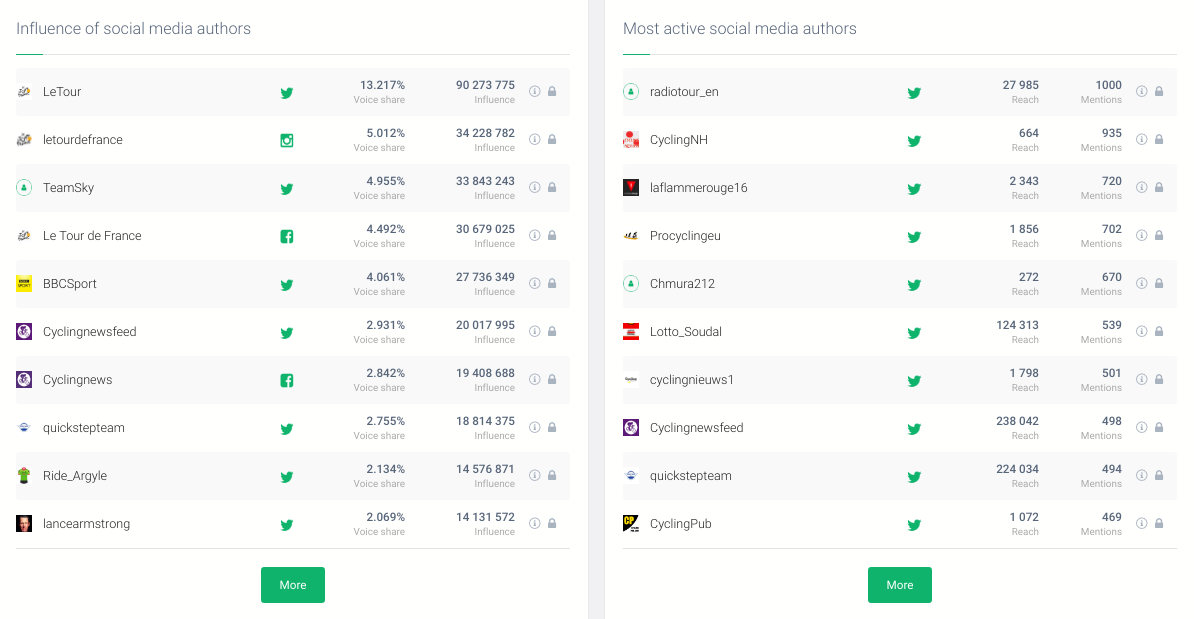Screen dimensions: 1194x619
Task: Click the info icon for radiotour_en
Action: 1142,92
